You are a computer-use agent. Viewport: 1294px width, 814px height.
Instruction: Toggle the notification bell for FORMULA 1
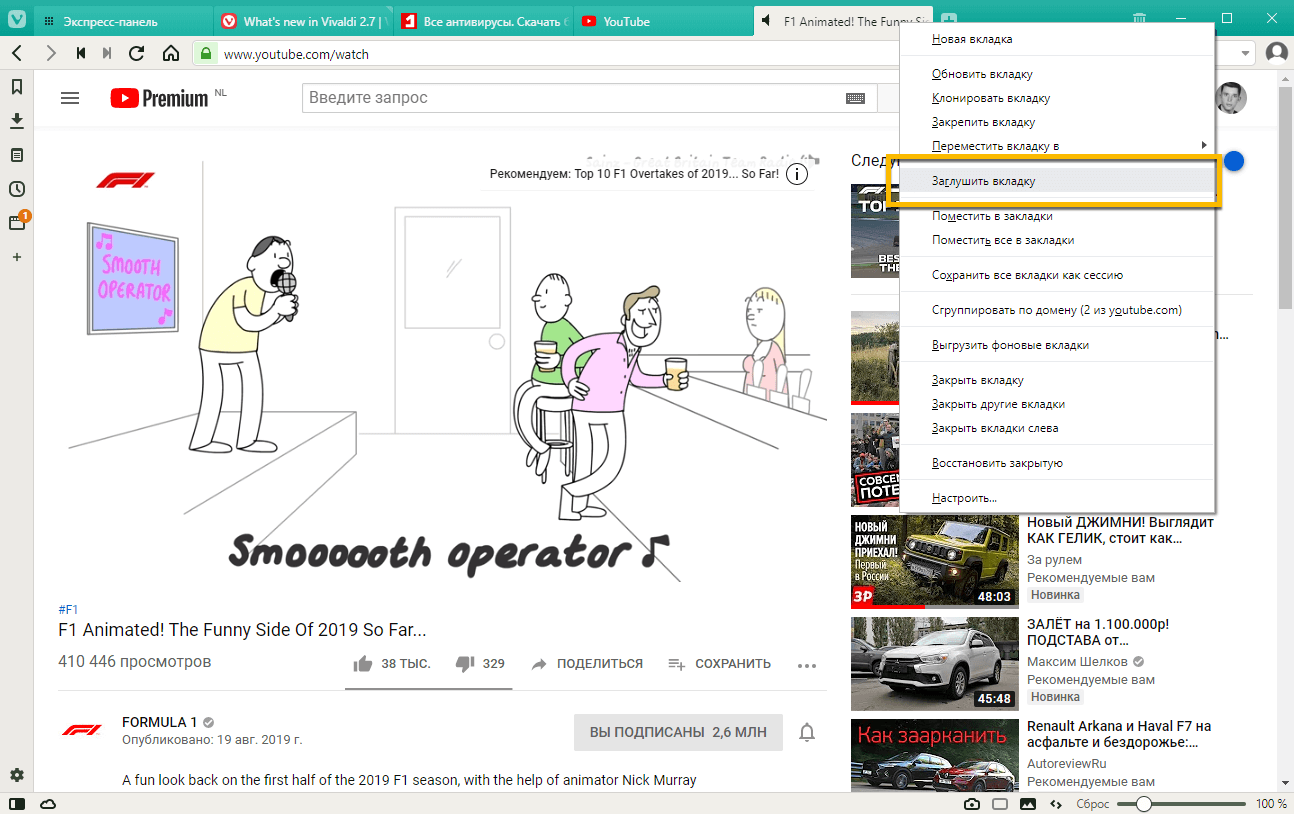[807, 733]
